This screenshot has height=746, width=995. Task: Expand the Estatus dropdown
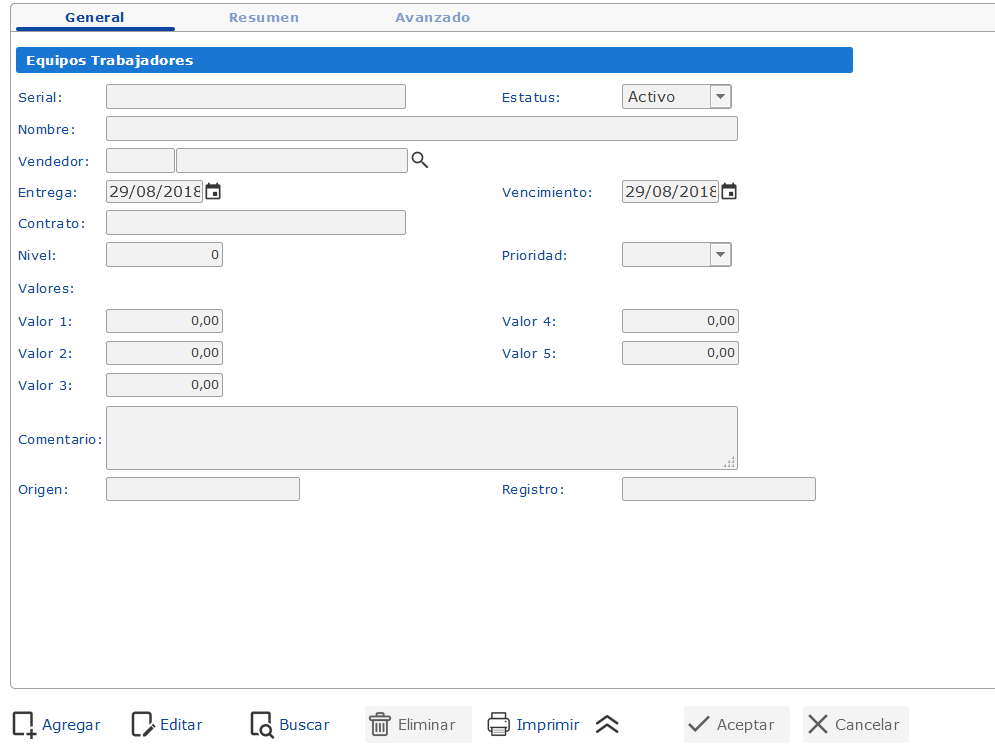pos(720,97)
